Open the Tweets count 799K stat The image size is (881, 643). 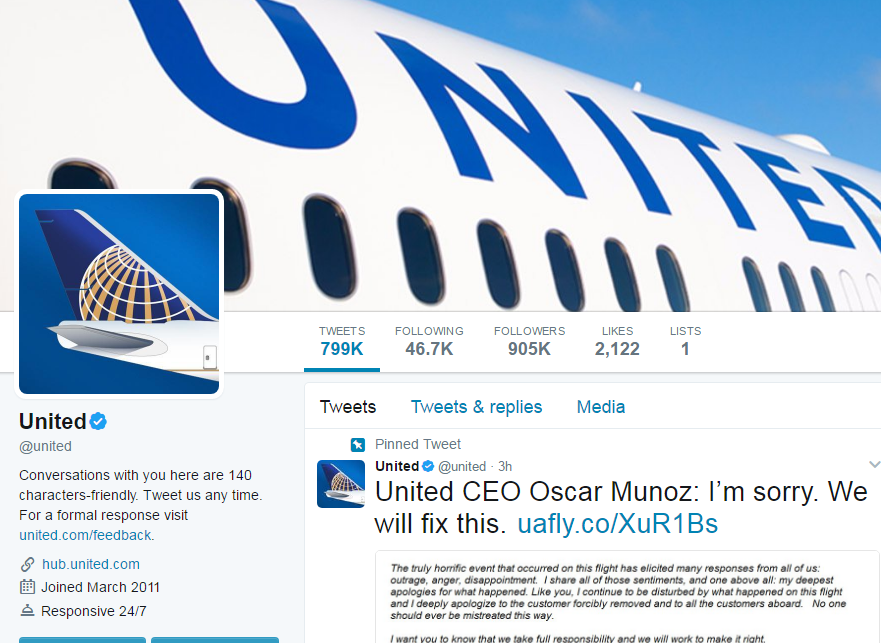pos(342,341)
